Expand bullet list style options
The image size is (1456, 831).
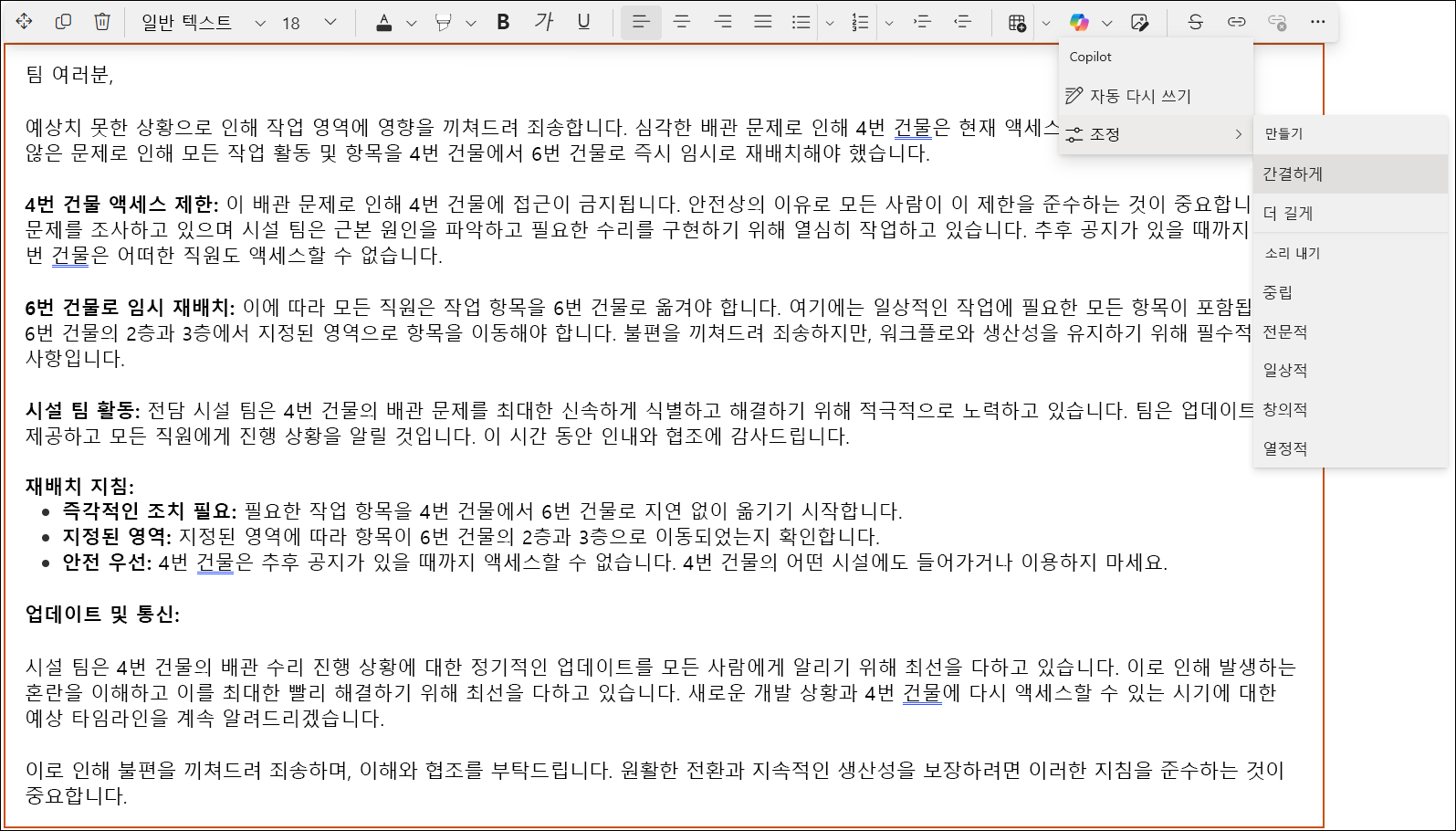pyautogui.click(x=830, y=23)
